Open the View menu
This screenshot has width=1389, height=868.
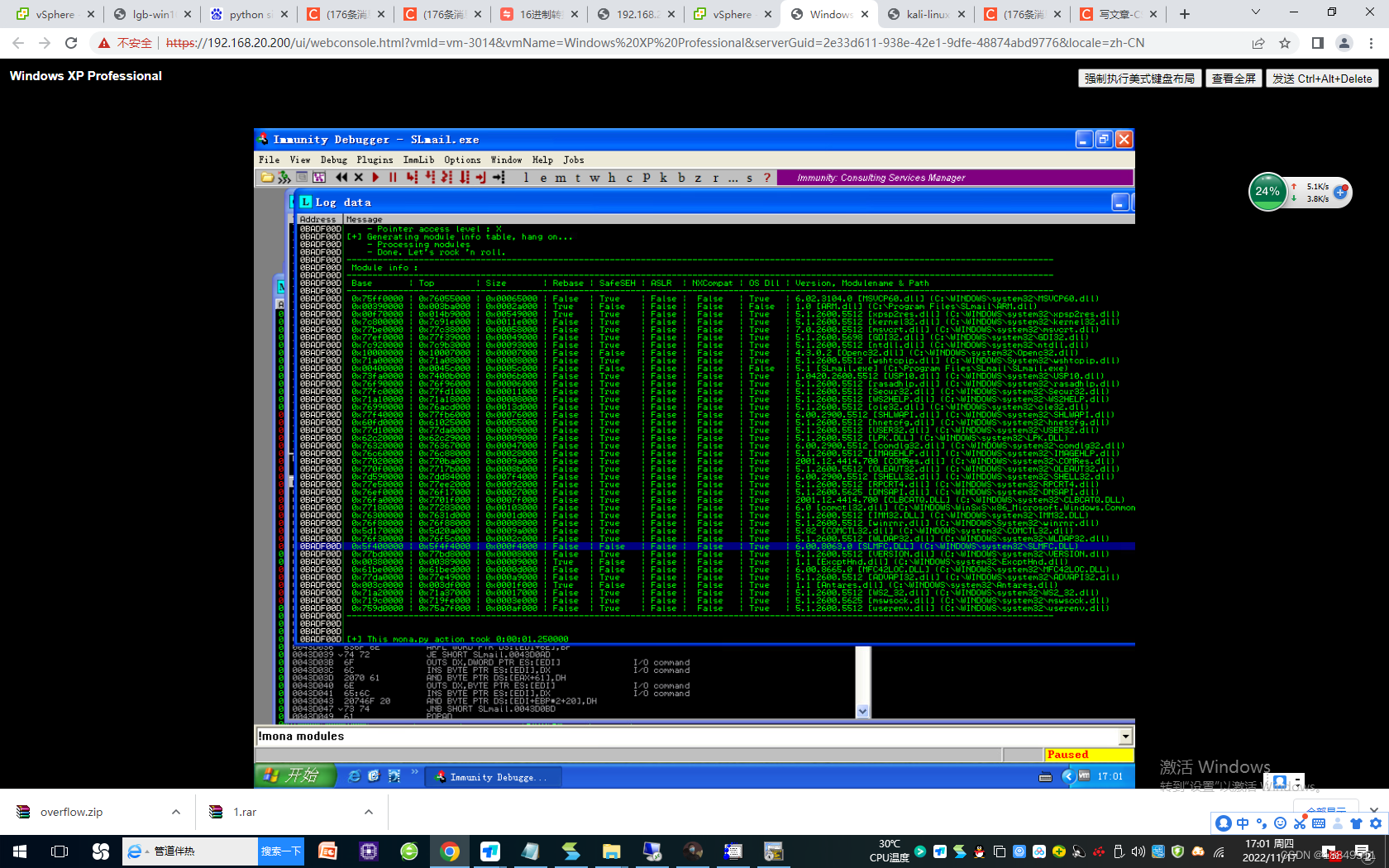pos(300,160)
